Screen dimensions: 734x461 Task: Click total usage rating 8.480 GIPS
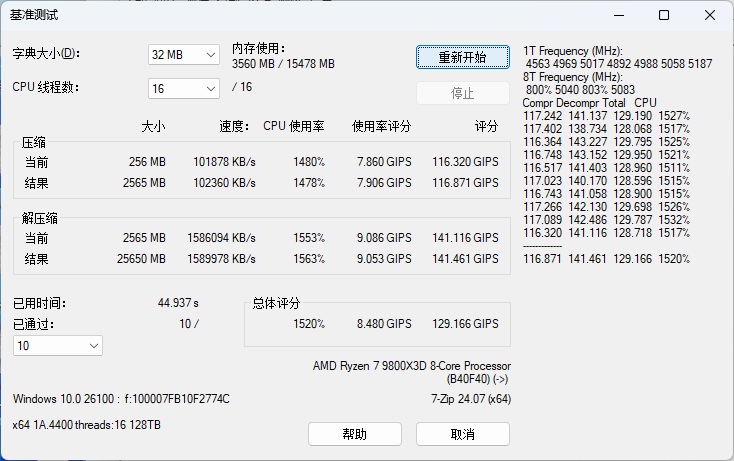click(384, 324)
